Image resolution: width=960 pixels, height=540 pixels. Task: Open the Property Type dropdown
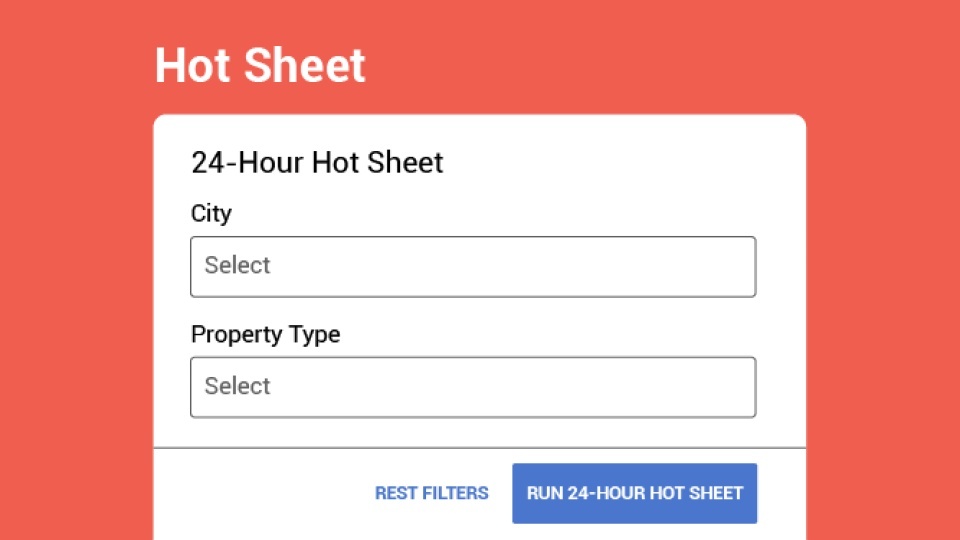click(x=472, y=387)
